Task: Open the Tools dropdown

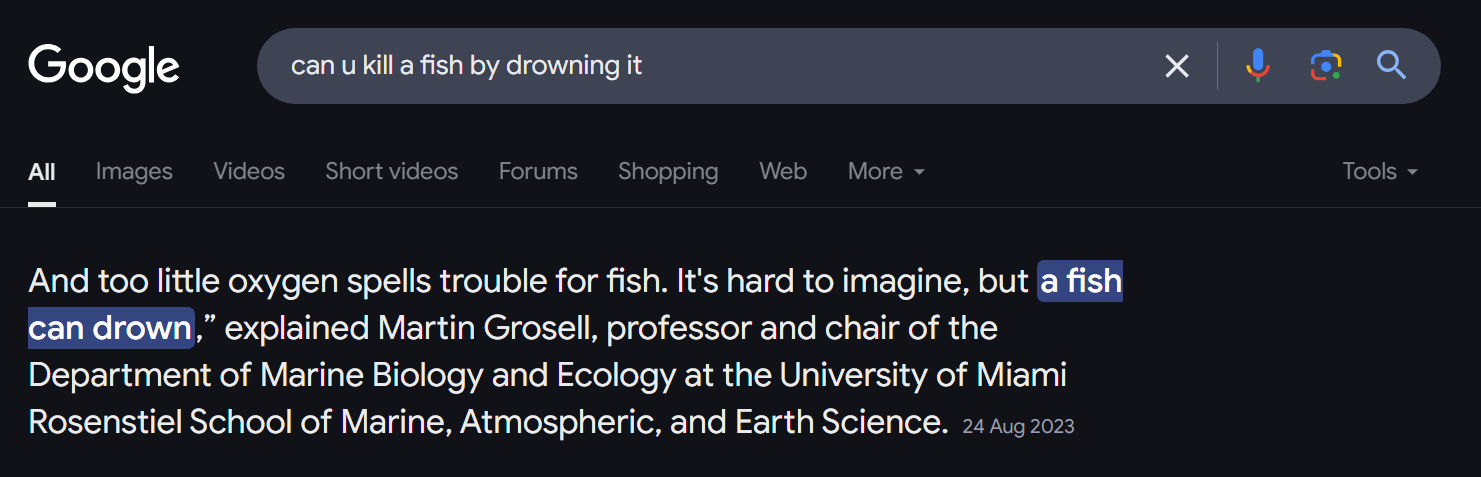Action: point(1380,172)
